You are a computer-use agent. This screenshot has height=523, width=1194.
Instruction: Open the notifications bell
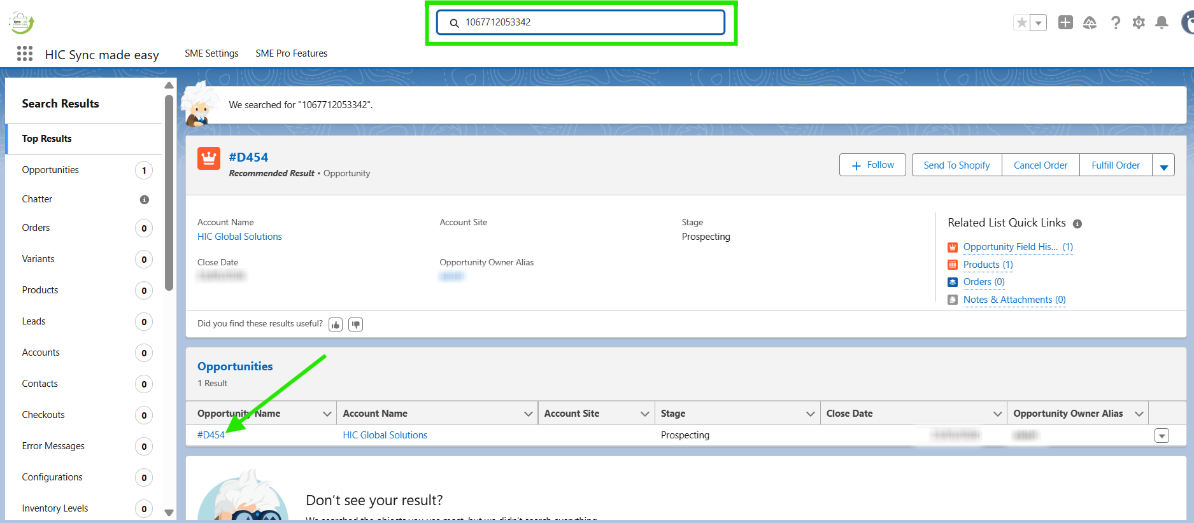1161,23
